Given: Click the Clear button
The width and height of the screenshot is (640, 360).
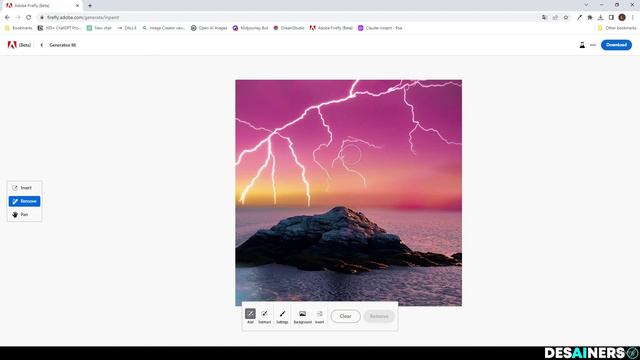Looking at the screenshot, I should 345,316.
